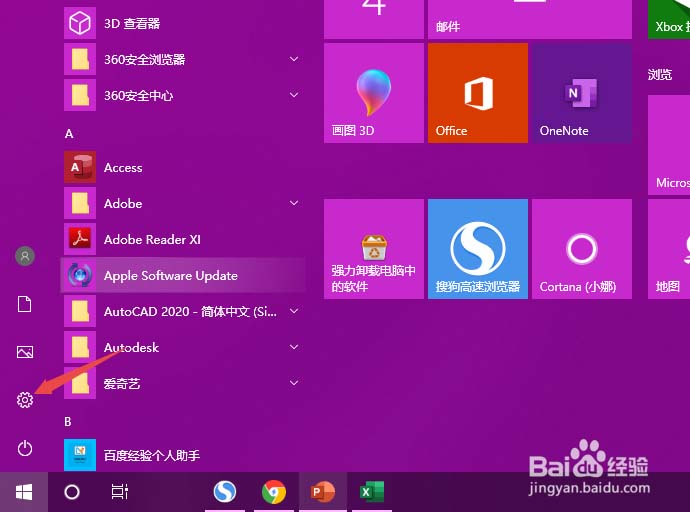Viewport: 690px width, 512px height.
Task: Open Chrome from the taskbar
Action: (x=274, y=492)
